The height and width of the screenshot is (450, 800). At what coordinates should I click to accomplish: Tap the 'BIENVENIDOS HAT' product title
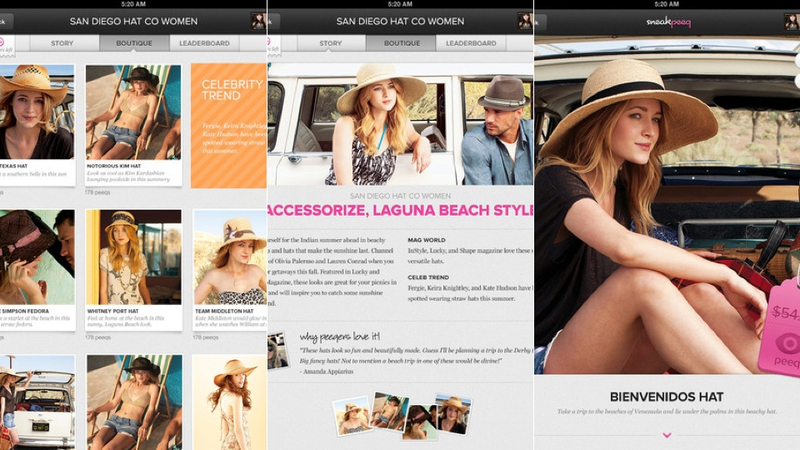667,396
